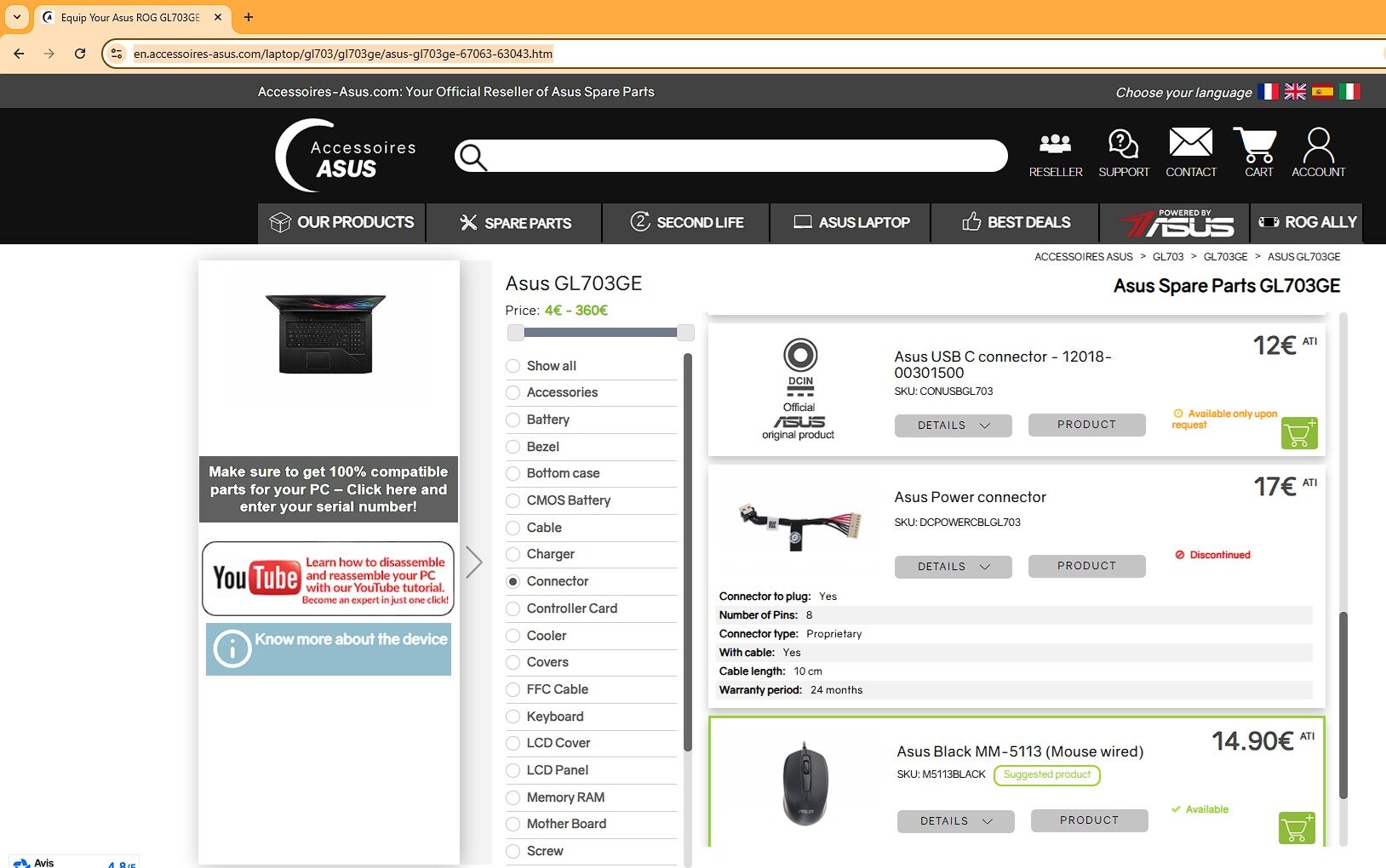Click the Accessoires ASUS logo
This screenshot has width=1386, height=868.
[x=346, y=156]
